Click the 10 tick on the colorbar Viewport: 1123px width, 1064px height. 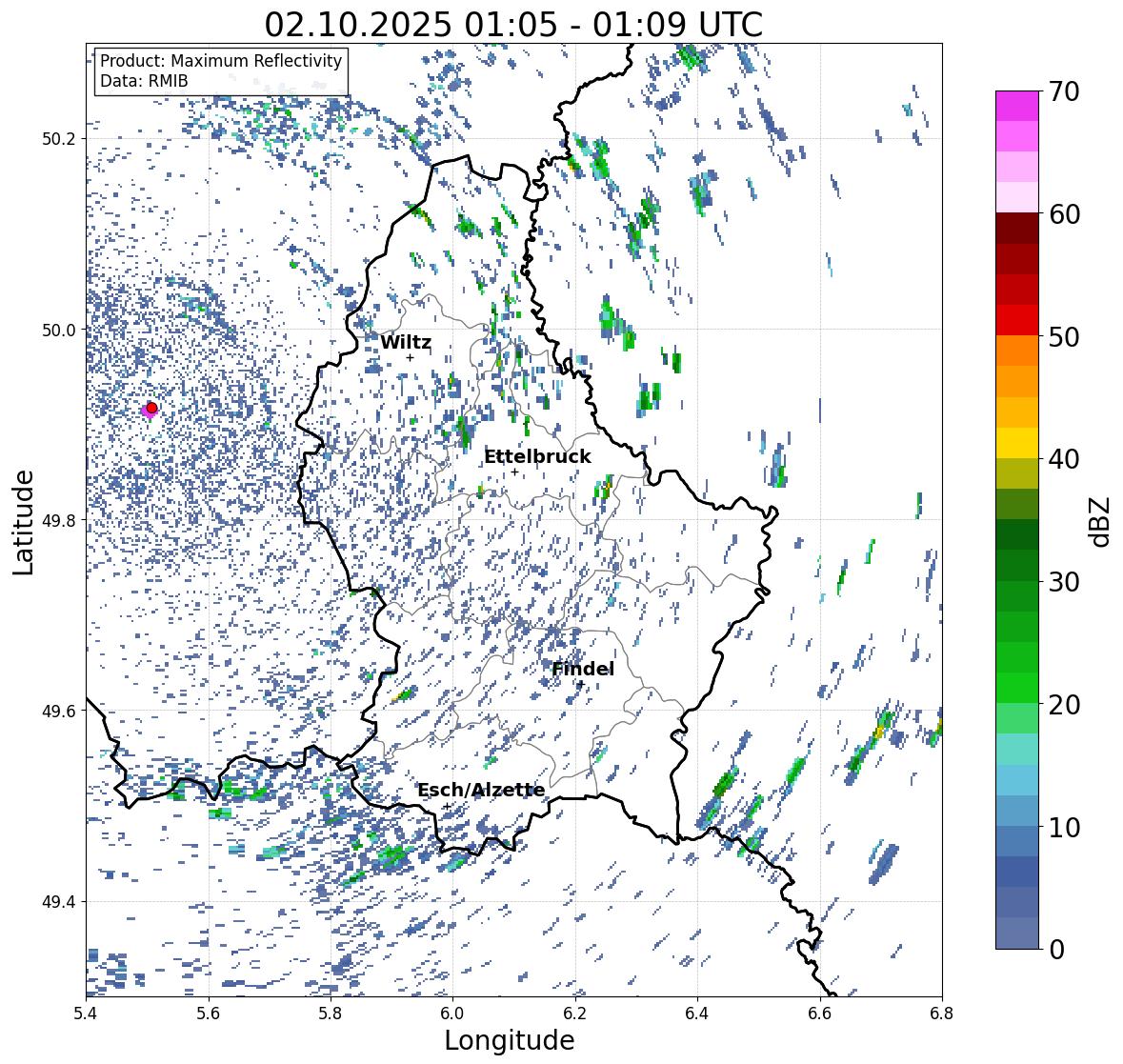[1064, 828]
